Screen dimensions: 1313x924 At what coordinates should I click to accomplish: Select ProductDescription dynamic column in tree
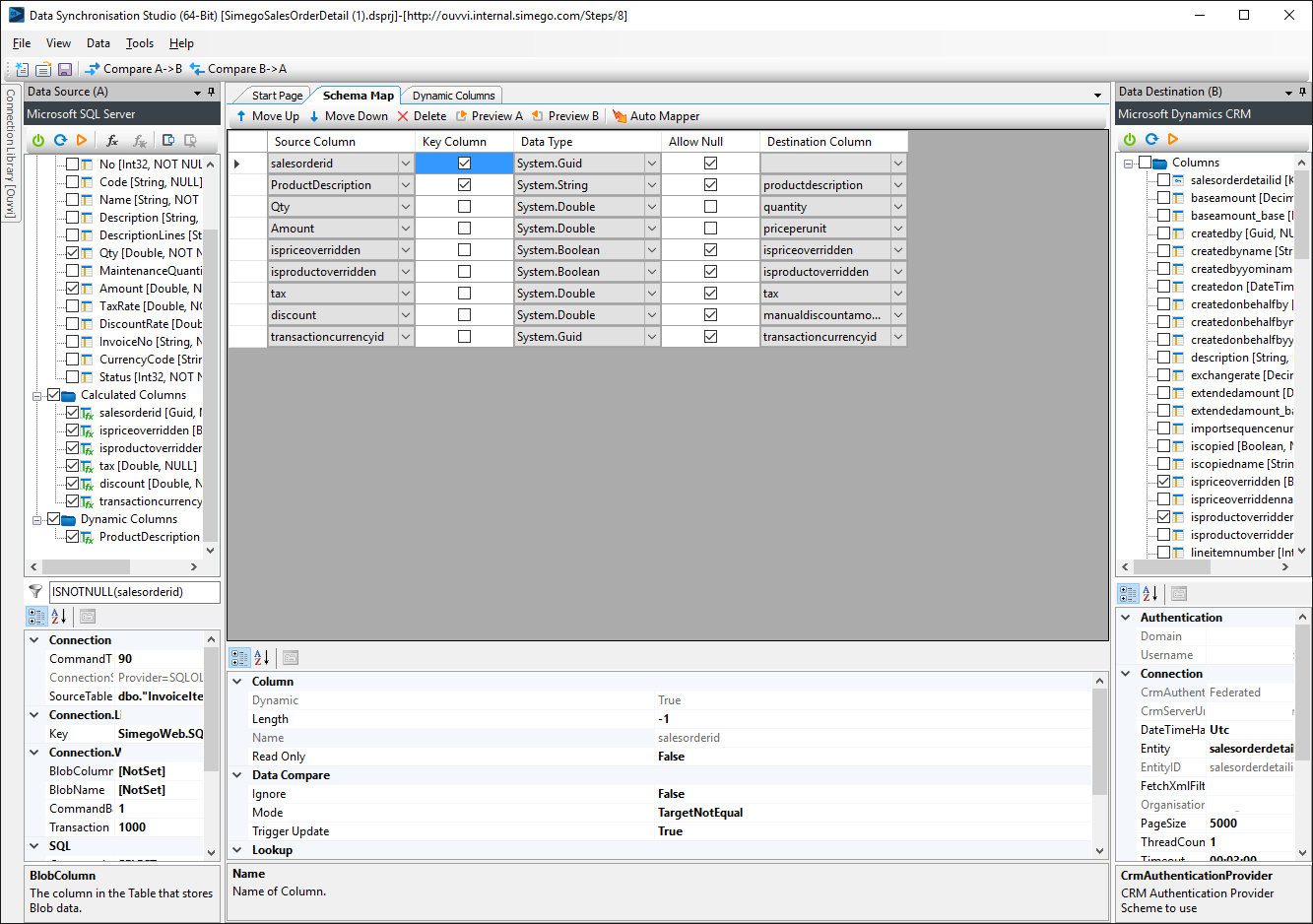pyautogui.click(x=149, y=537)
